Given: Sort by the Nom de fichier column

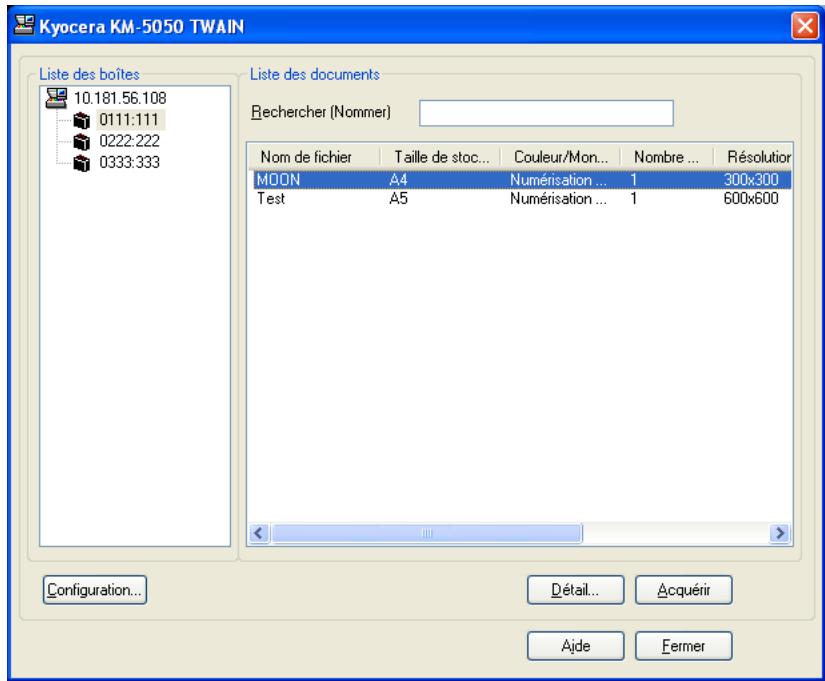Looking at the screenshot, I should 315,157.
